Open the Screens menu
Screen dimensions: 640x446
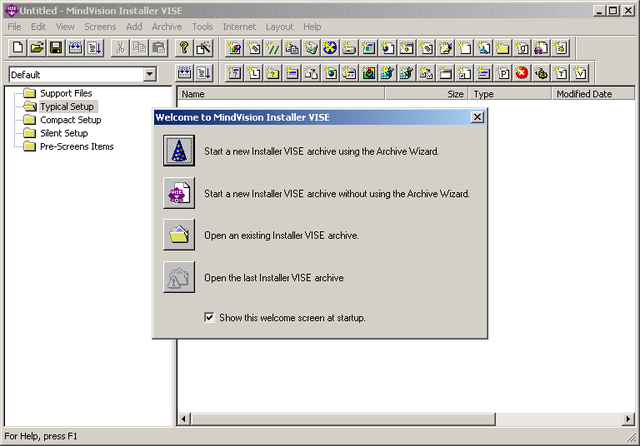100,27
